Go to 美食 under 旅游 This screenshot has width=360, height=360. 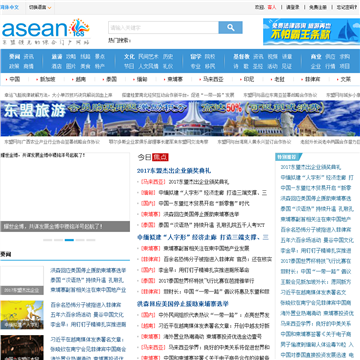pyautogui.click(x=85, y=66)
